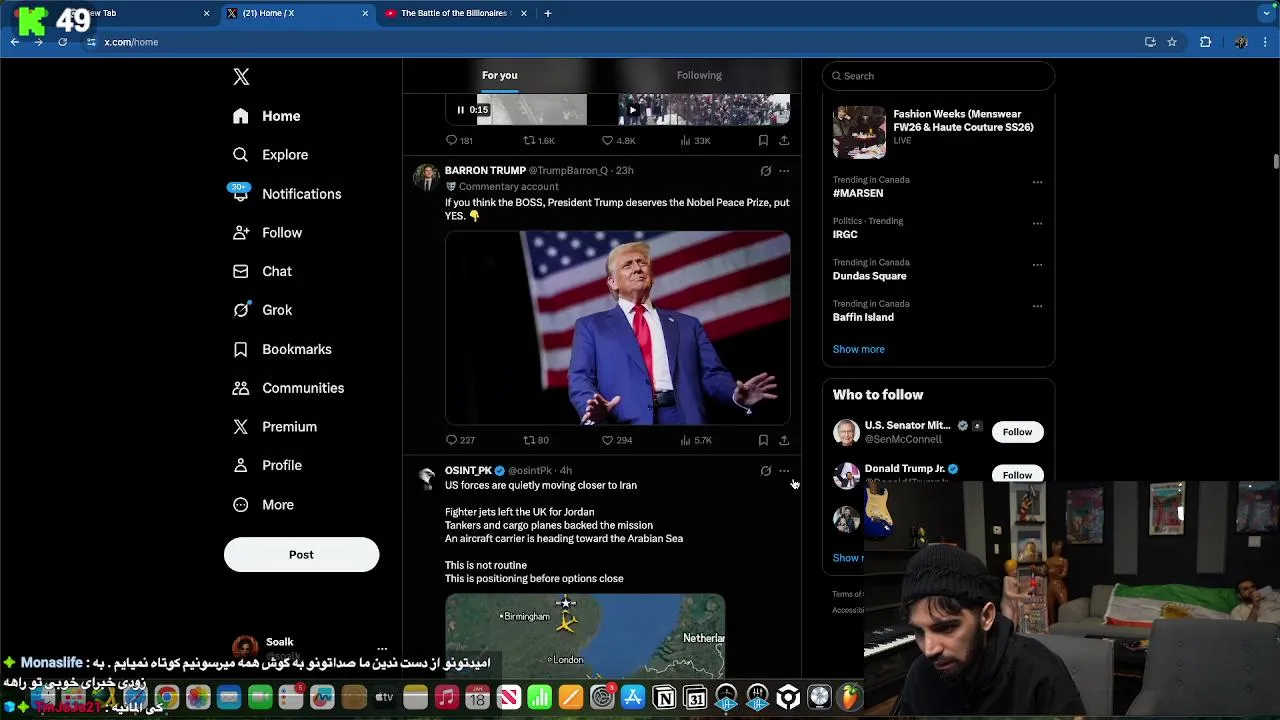1280x720 pixels.
Task: Open the Trump flag photo
Action: pyautogui.click(x=617, y=328)
